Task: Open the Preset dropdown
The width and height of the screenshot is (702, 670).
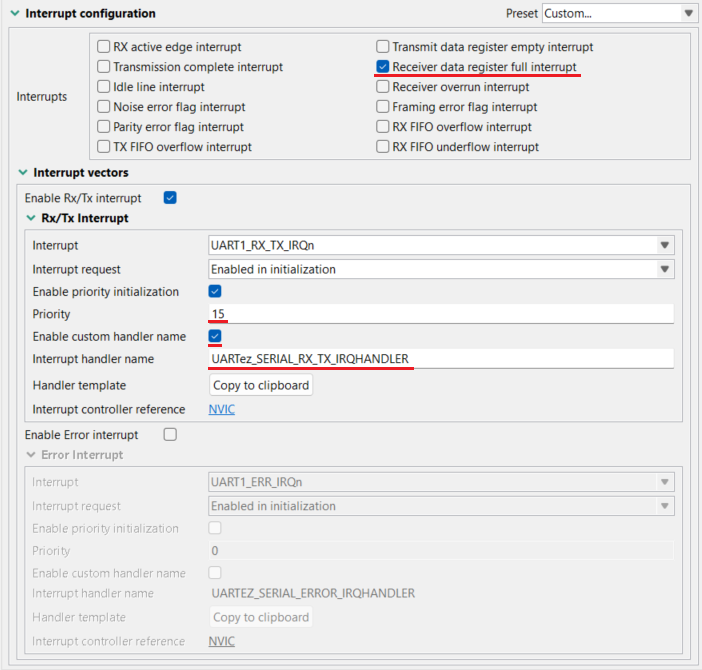Action: pos(618,13)
